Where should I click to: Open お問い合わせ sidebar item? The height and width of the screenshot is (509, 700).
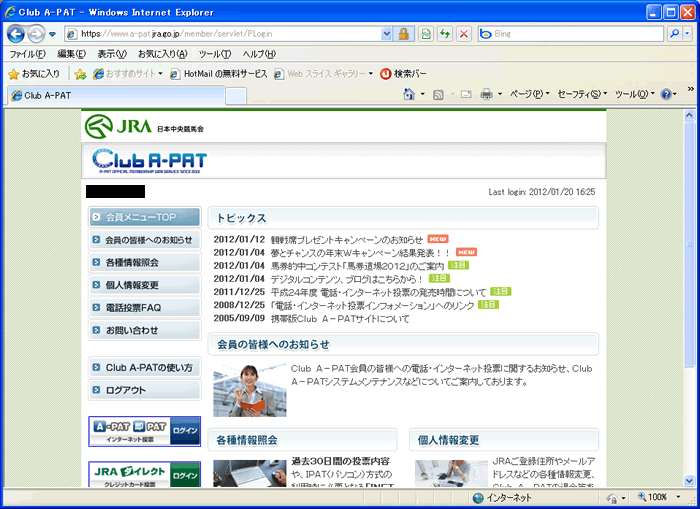tap(145, 330)
